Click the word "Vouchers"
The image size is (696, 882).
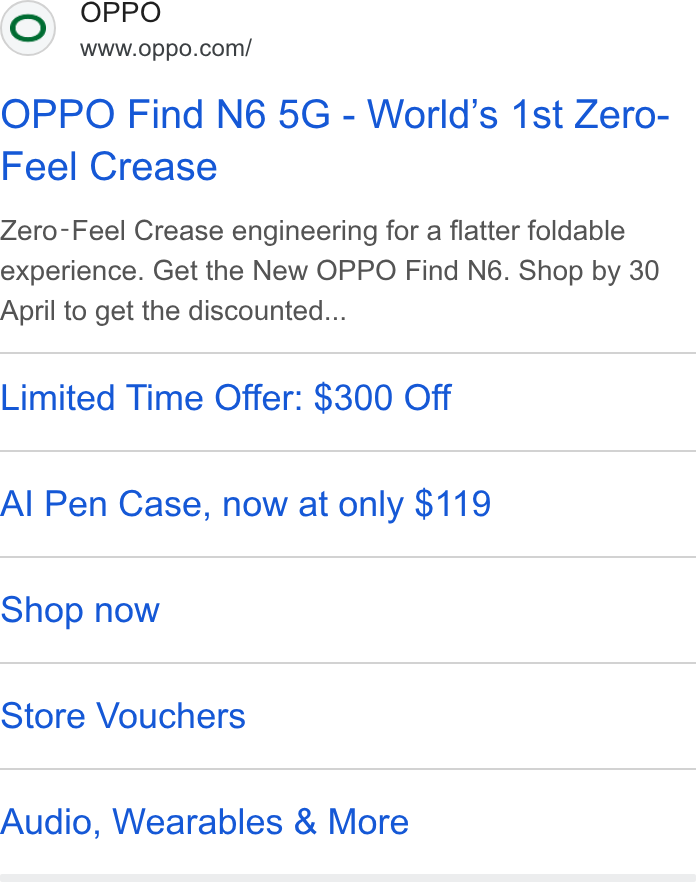point(171,716)
